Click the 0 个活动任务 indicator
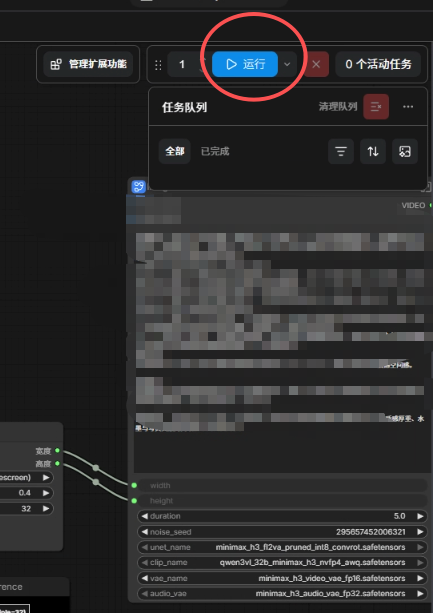433x613 pixels. click(378, 64)
